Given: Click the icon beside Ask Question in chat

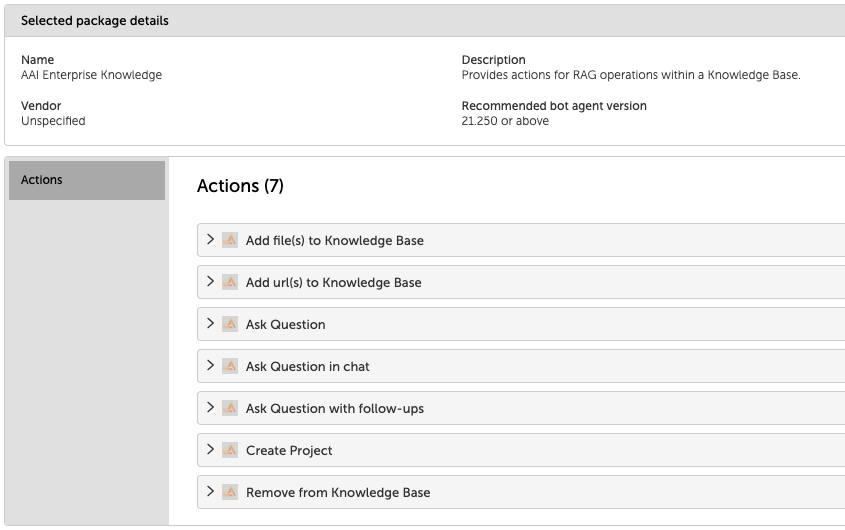Looking at the screenshot, I should pyautogui.click(x=230, y=366).
